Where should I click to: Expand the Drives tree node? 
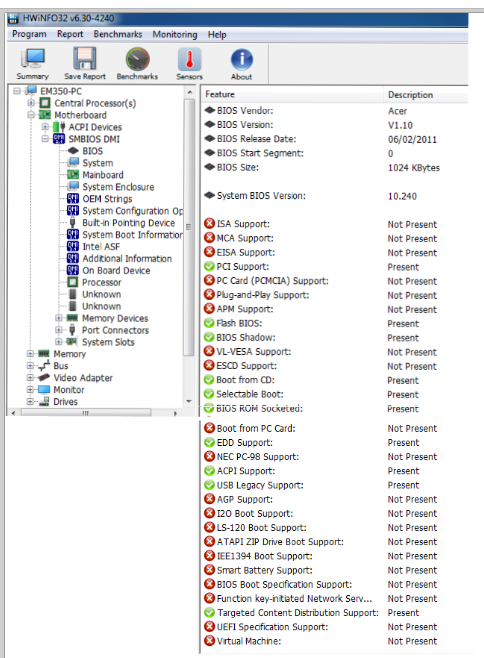tap(30, 402)
